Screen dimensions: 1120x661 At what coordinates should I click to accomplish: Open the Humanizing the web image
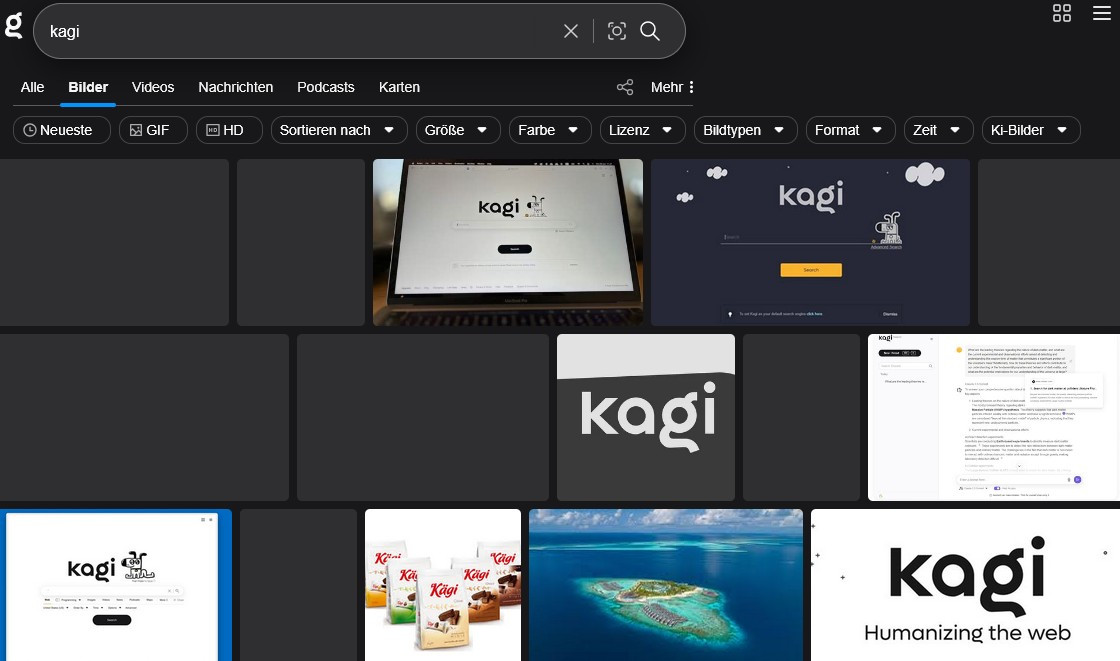(x=965, y=585)
